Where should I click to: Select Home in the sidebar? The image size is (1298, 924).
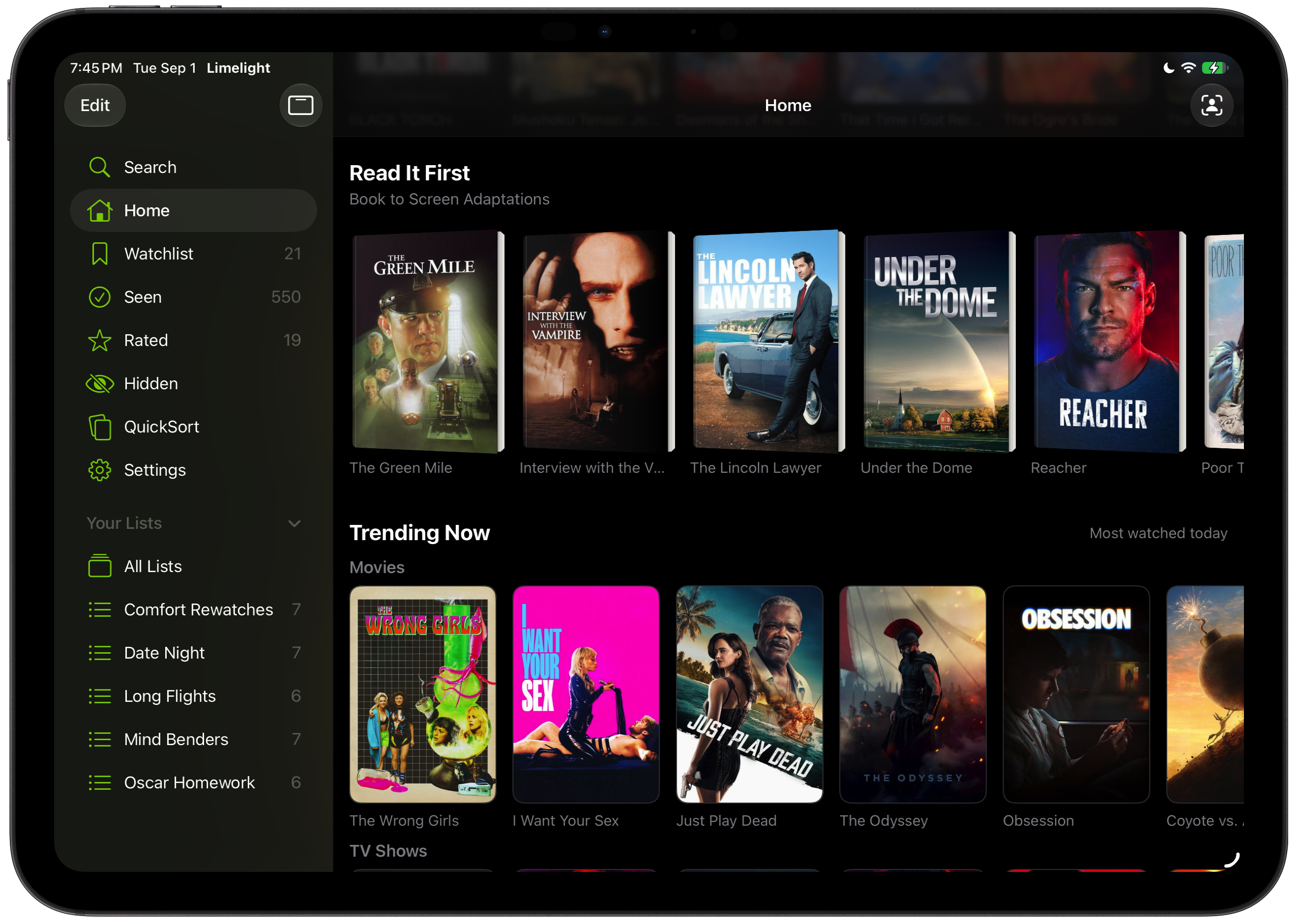pyautogui.click(x=194, y=210)
